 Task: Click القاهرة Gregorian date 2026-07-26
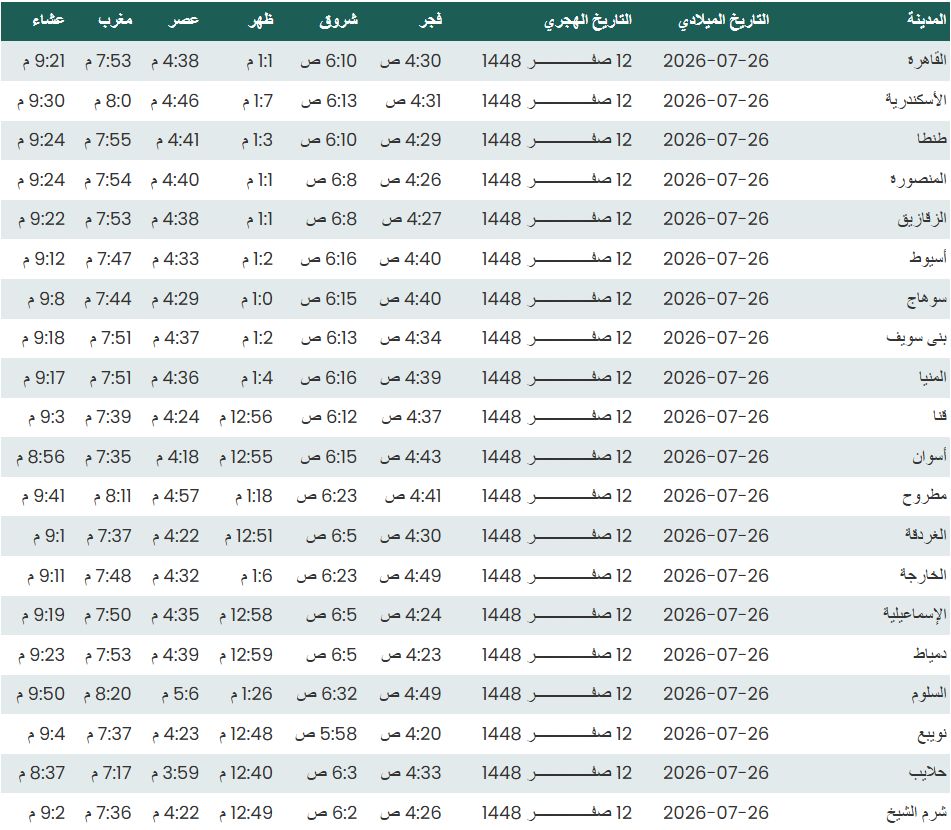click(716, 61)
